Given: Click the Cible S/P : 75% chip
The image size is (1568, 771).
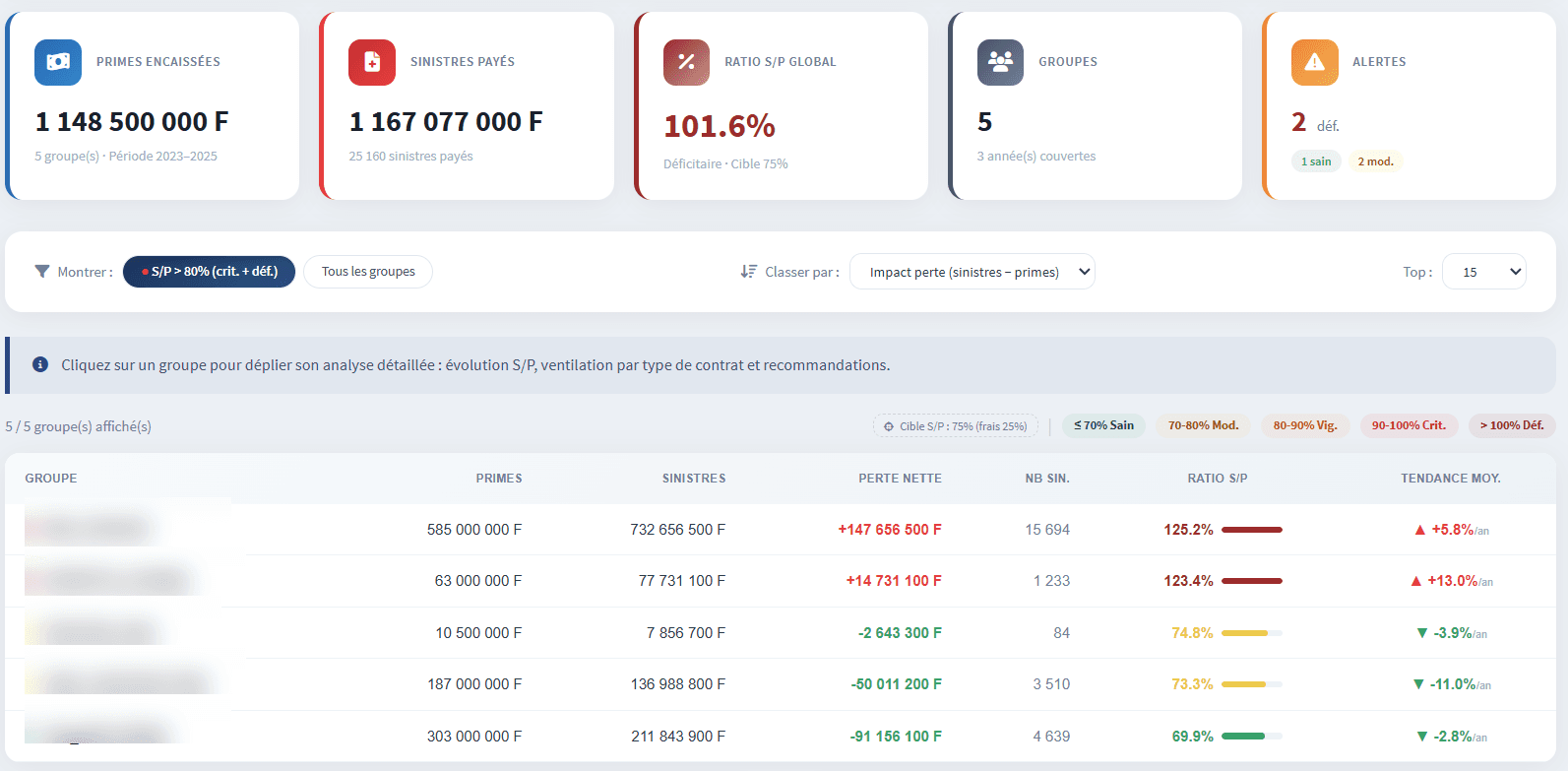Looking at the screenshot, I should (x=955, y=426).
